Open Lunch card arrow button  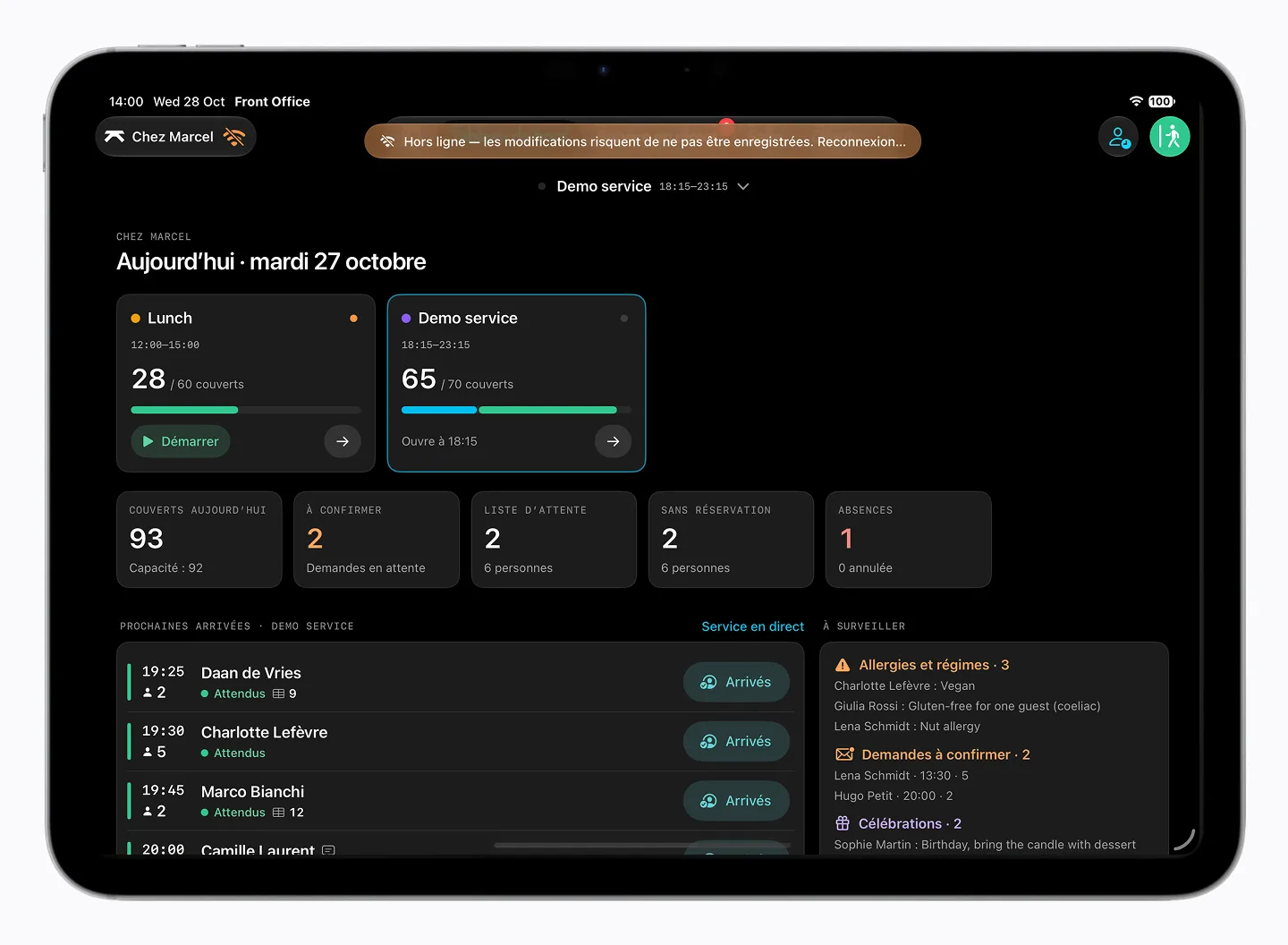point(343,441)
